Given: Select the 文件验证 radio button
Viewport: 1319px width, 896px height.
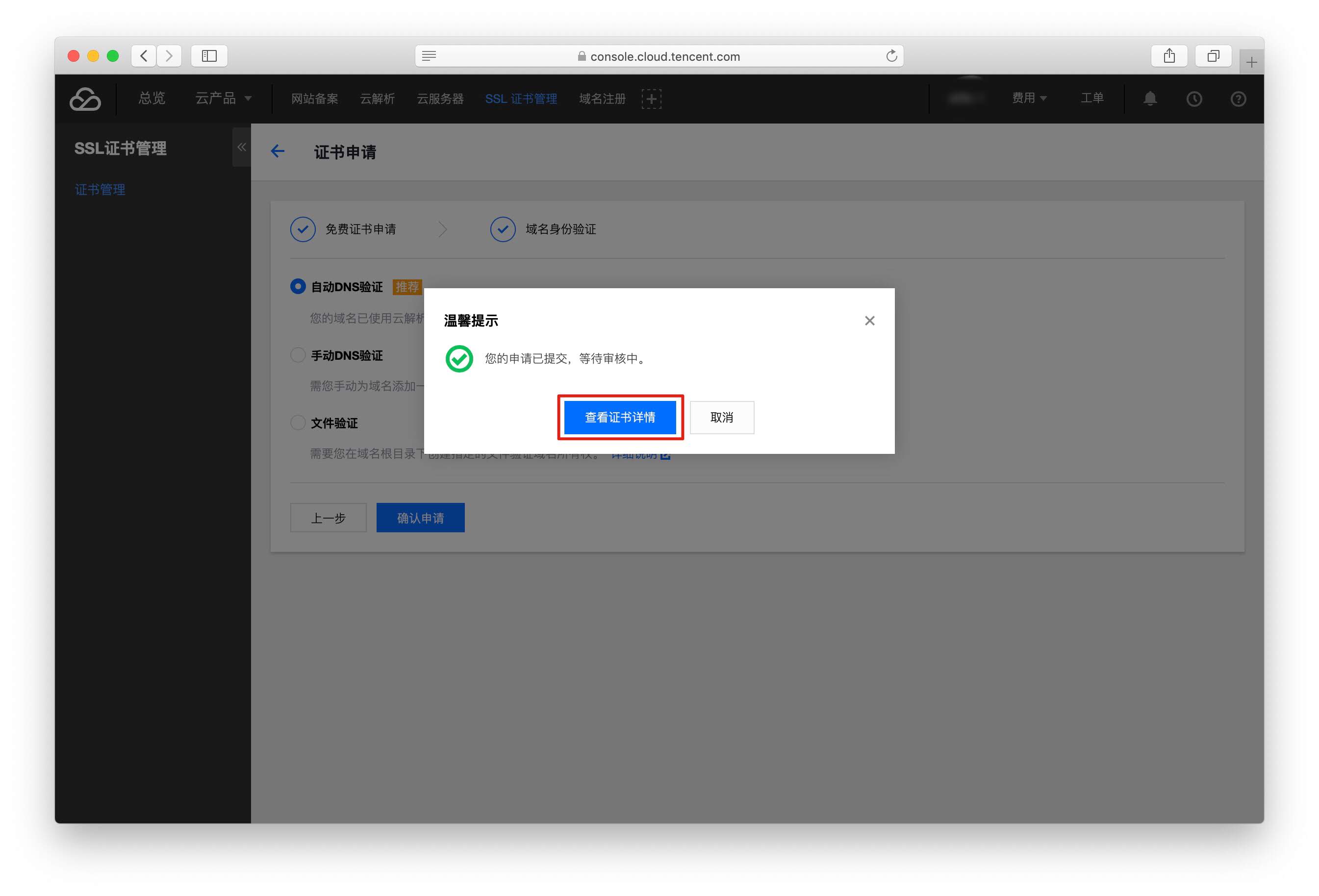Looking at the screenshot, I should [x=298, y=423].
